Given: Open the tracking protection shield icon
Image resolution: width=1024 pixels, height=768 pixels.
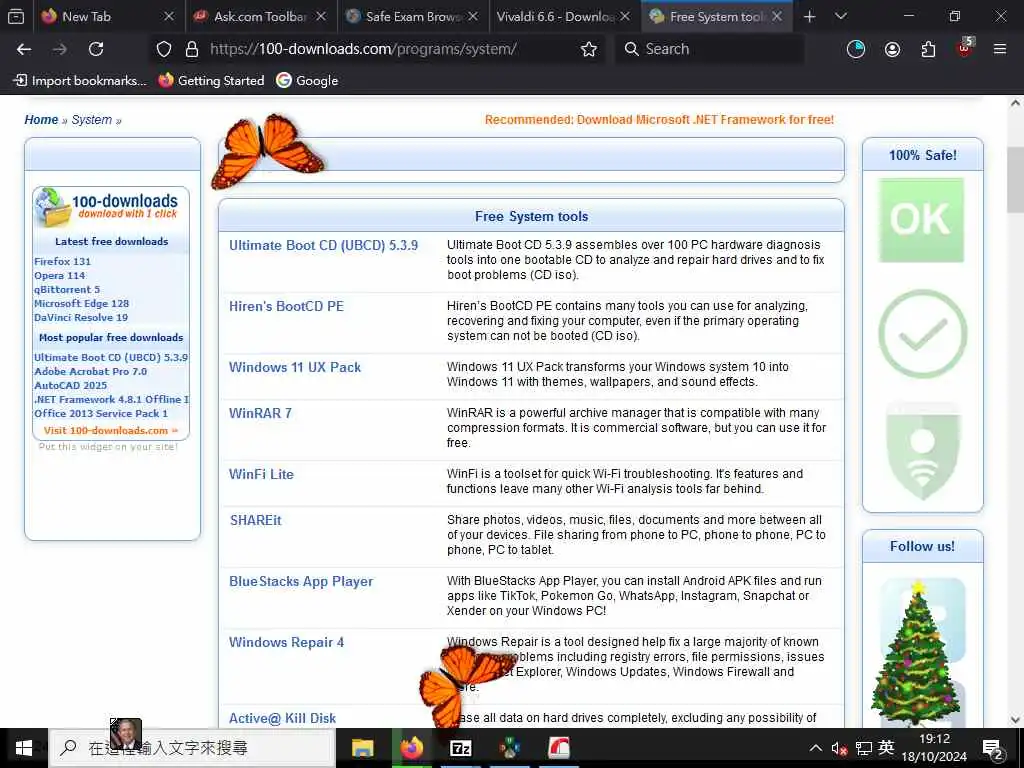Looking at the screenshot, I should point(164,49).
